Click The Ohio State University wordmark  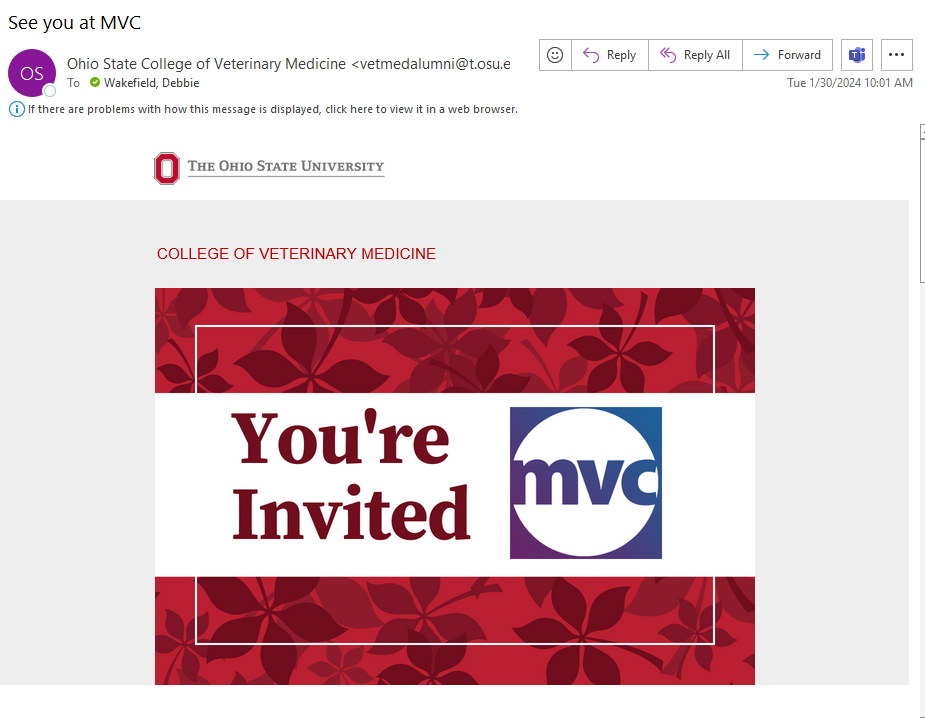(x=285, y=167)
